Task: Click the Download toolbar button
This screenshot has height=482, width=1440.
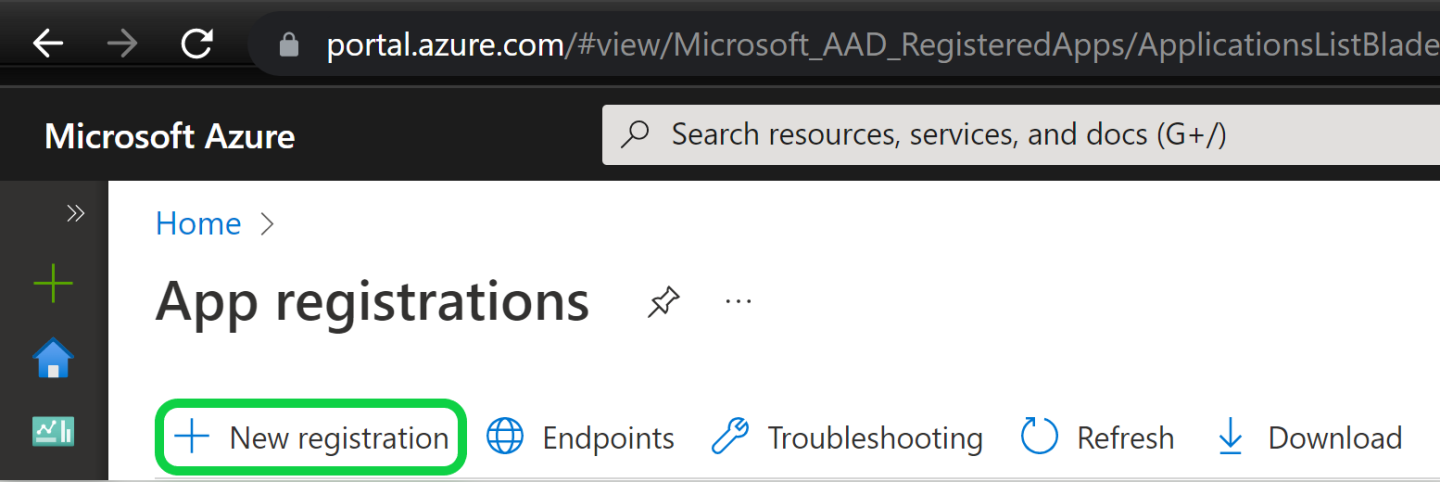Action: click(1309, 437)
